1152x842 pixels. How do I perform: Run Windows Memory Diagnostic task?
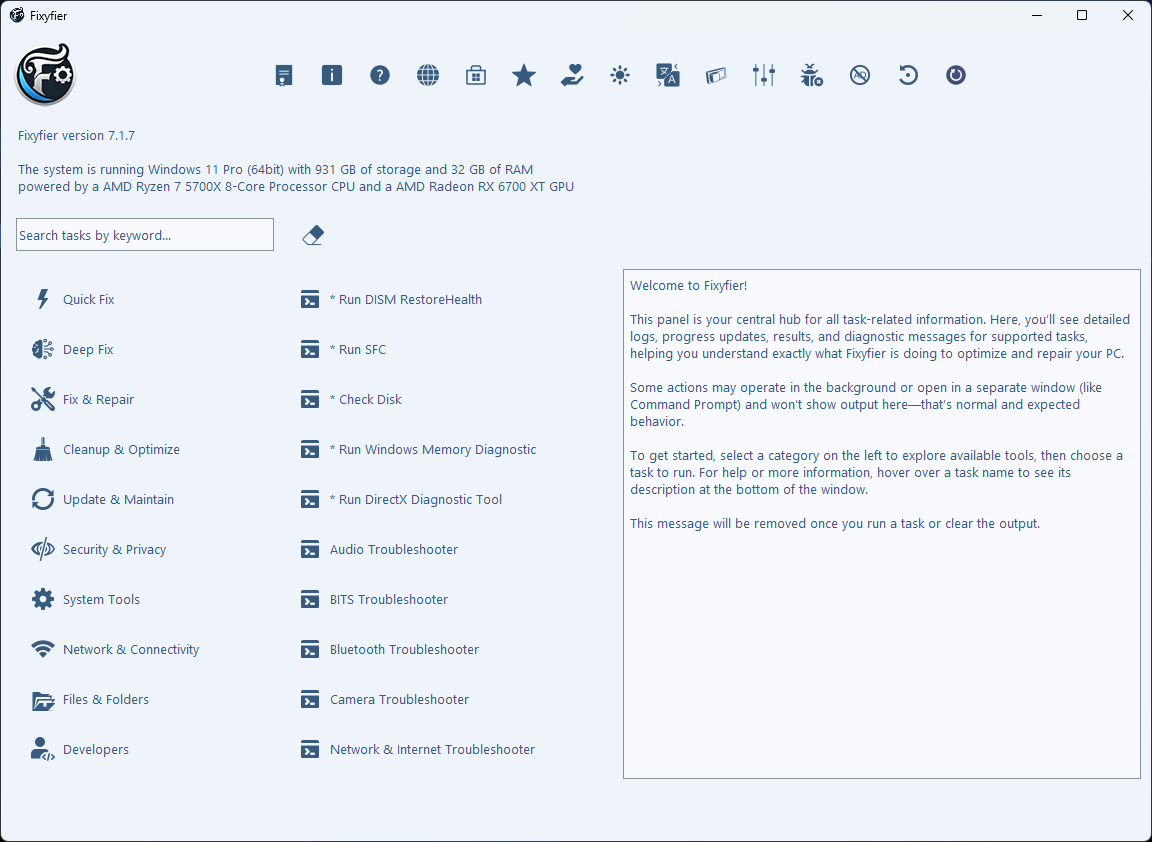pos(432,449)
